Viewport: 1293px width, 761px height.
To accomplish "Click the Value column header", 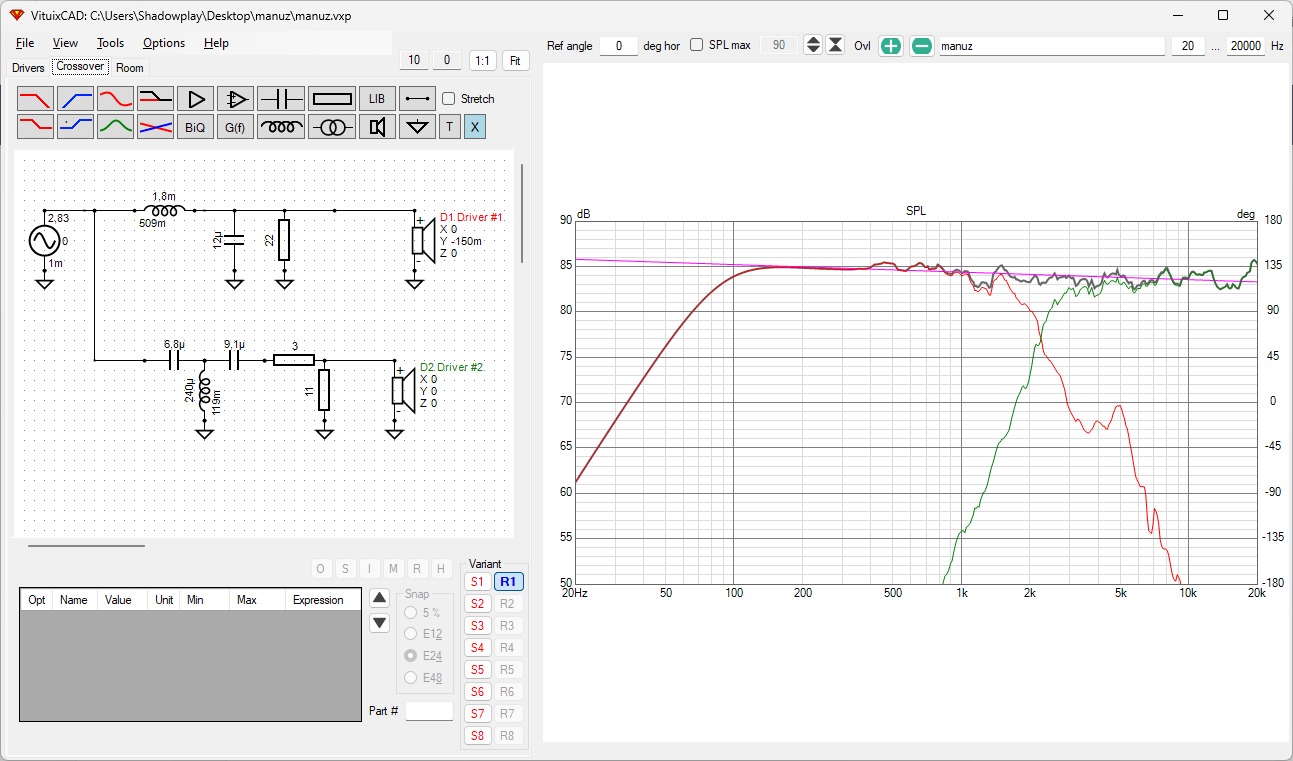I will pos(121,600).
